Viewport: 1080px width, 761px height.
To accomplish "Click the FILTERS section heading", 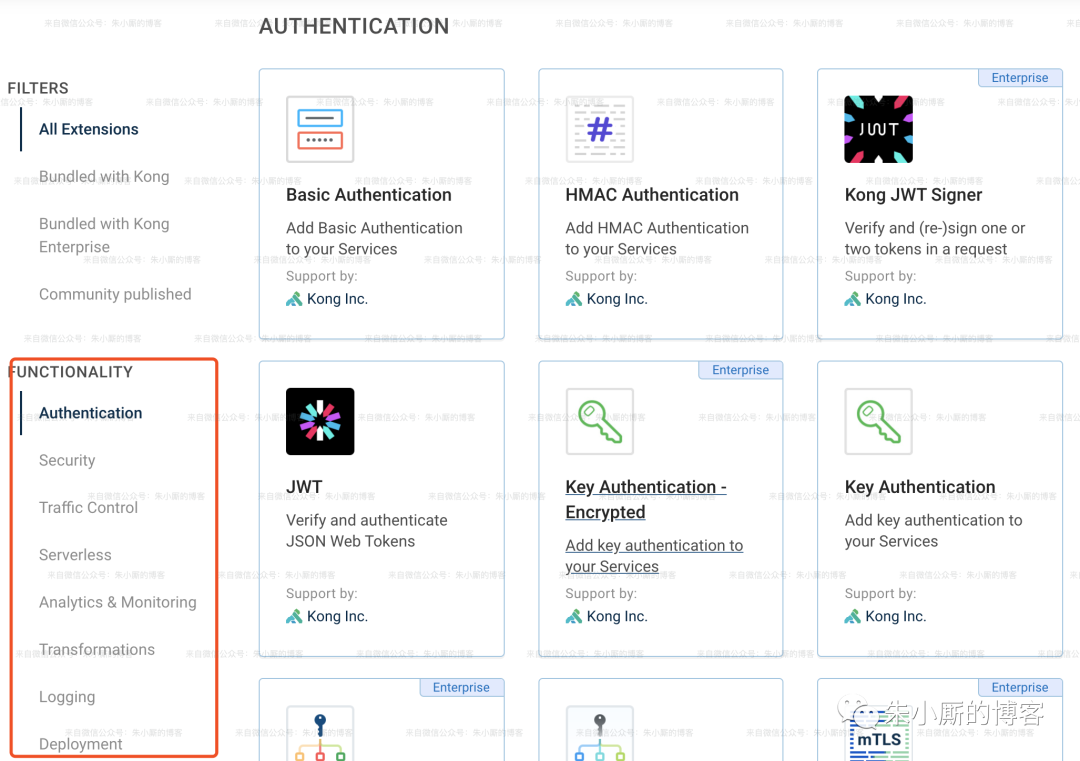I will tap(38, 88).
